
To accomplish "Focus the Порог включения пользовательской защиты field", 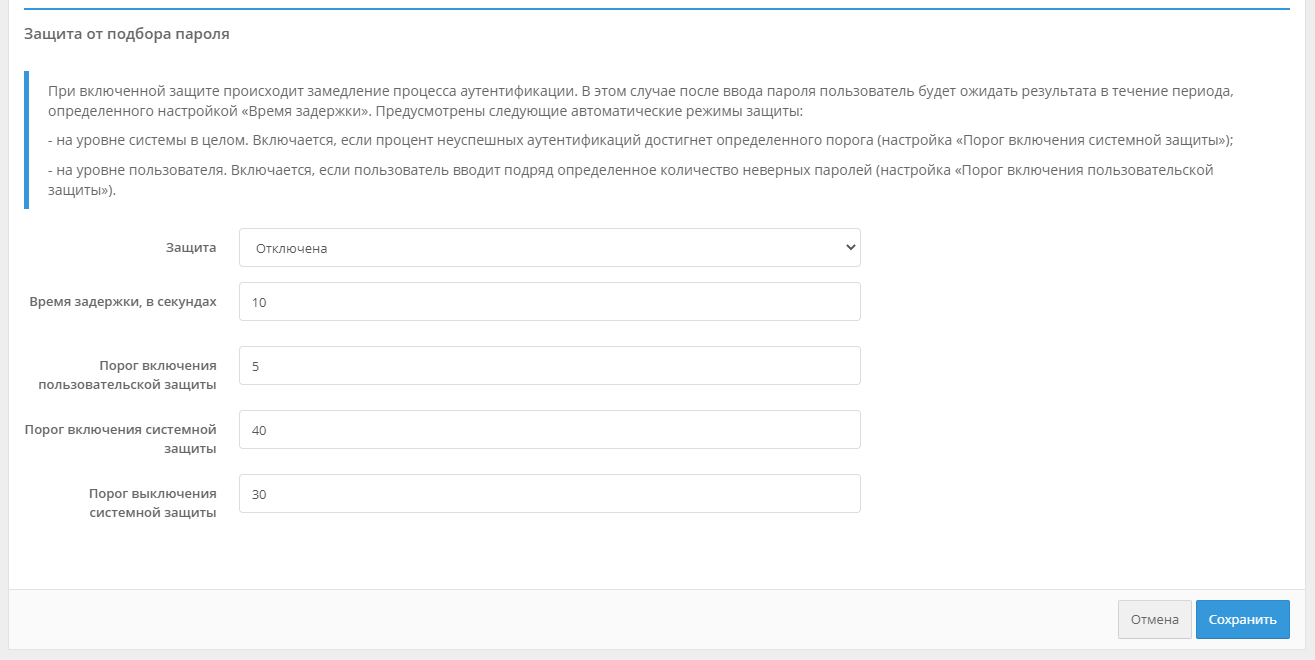I will point(549,366).
